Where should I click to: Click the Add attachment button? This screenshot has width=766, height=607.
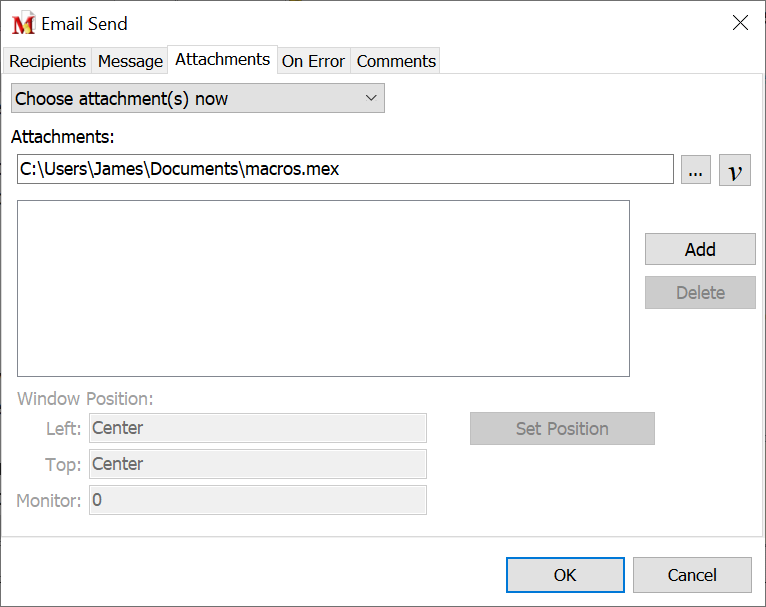(700, 250)
